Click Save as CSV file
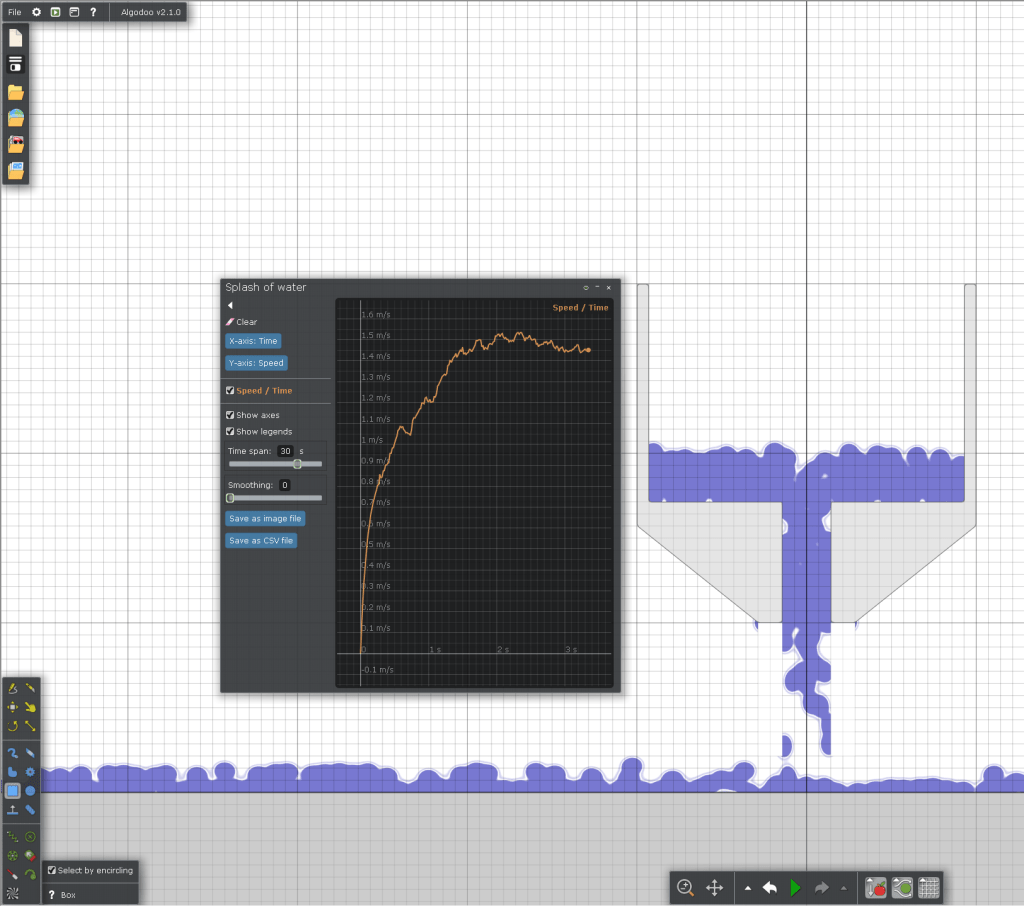1024x906 pixels. 261,541
